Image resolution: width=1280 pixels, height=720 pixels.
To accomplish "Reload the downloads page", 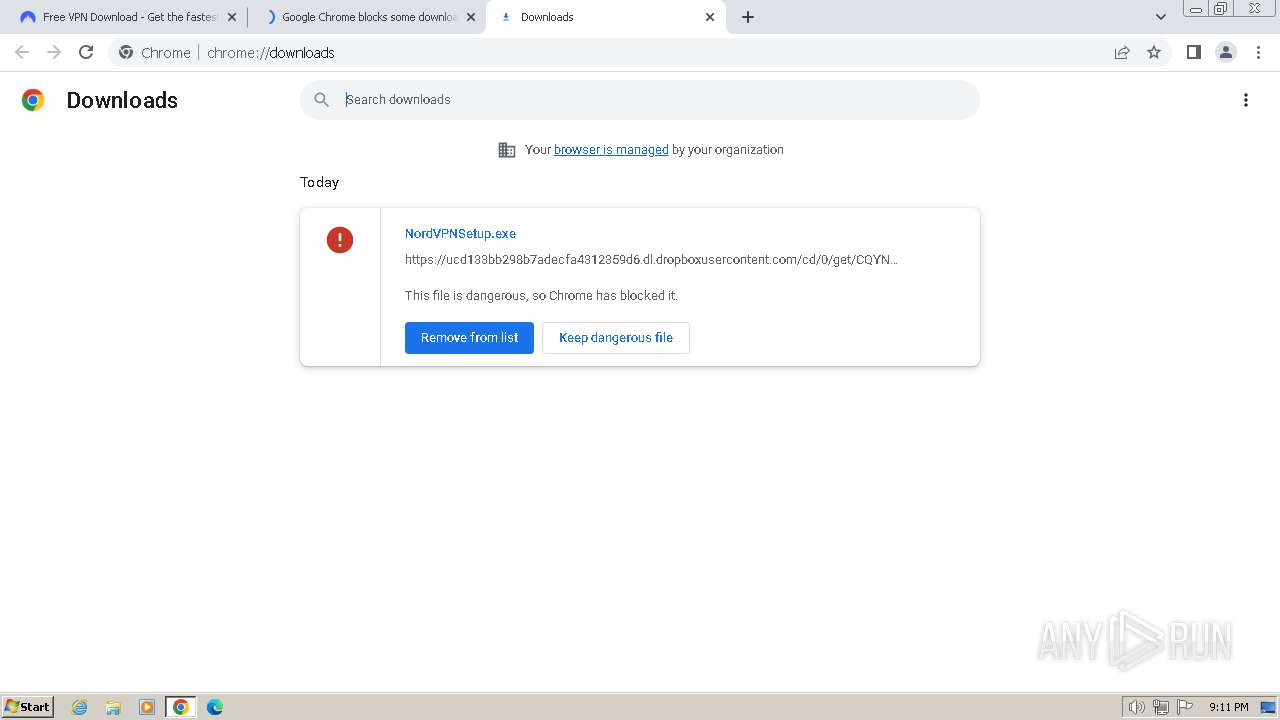I will click(x=86, y=52).
